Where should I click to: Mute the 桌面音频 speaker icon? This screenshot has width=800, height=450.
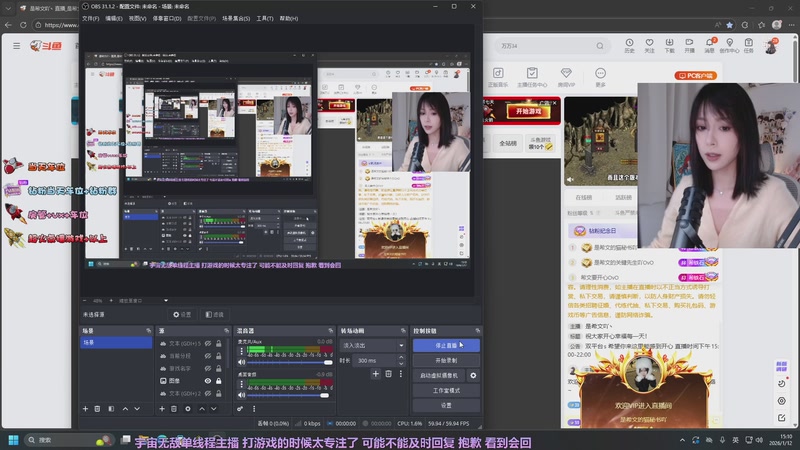241,395
